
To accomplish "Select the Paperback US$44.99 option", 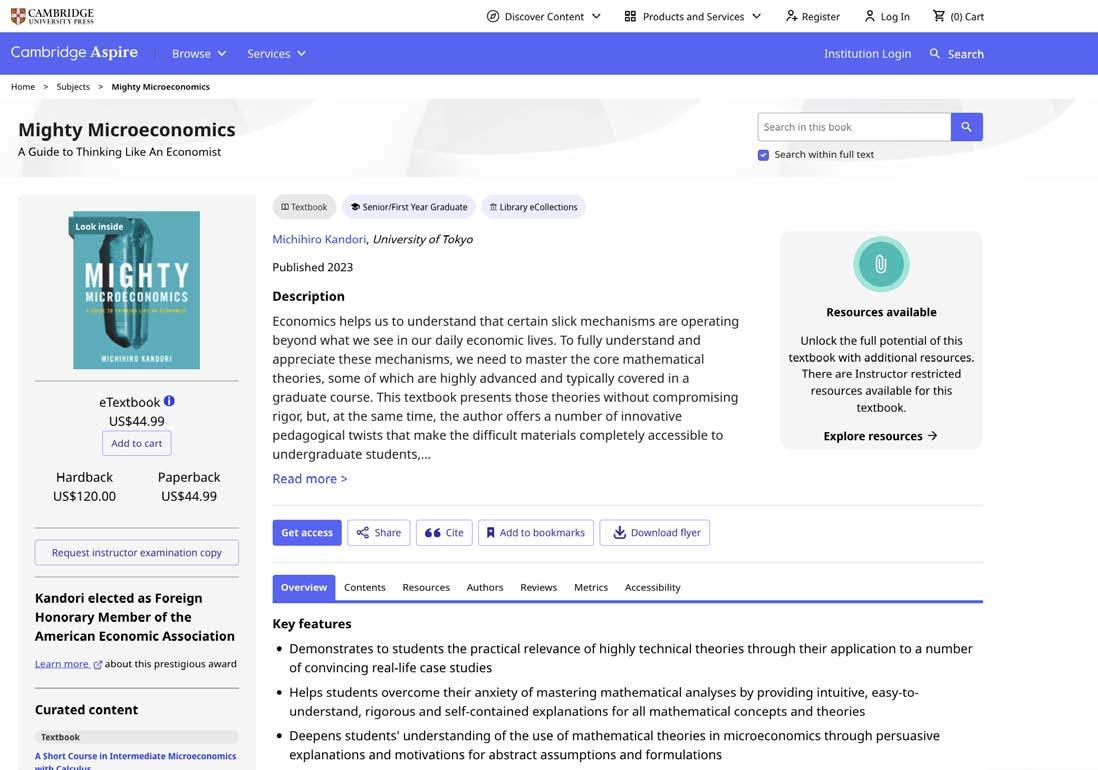I will [x=189, y=486].
